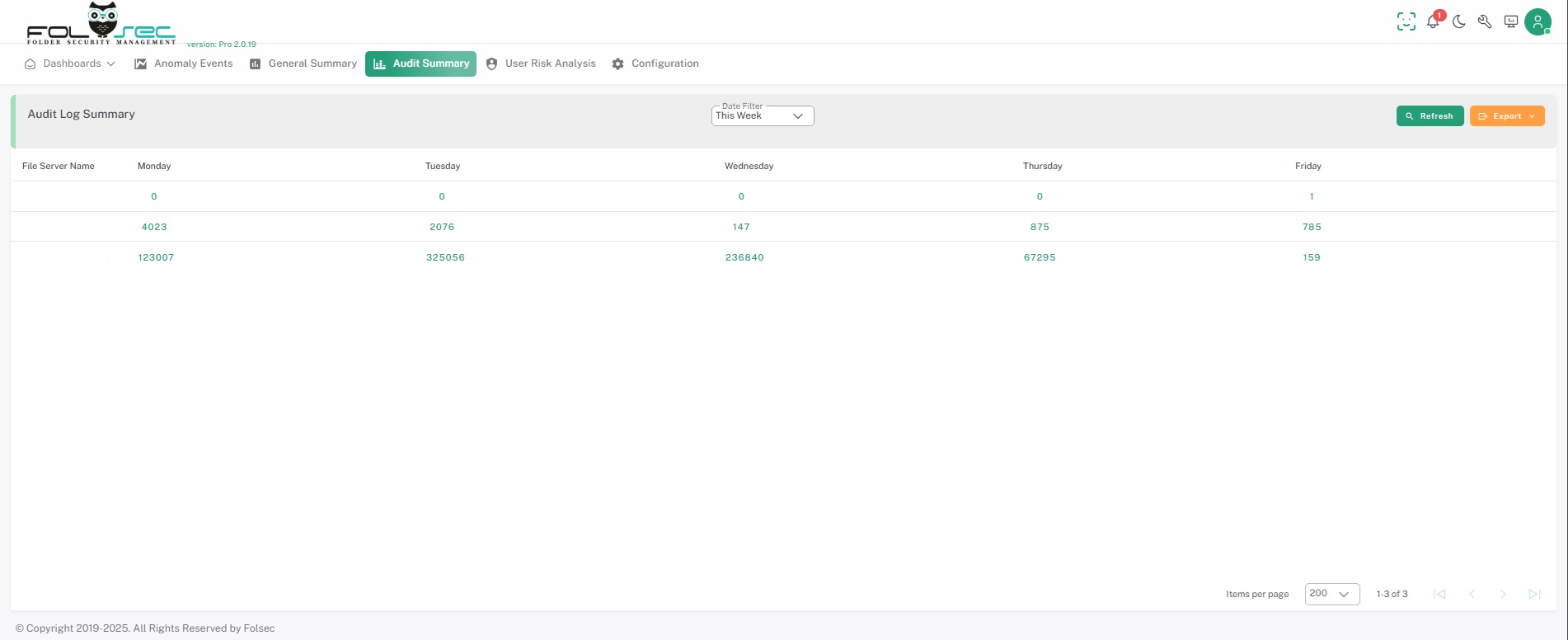The image size is (1568, 640).
Task: Open the wrench tools icon
Action: pos(1485,22)
